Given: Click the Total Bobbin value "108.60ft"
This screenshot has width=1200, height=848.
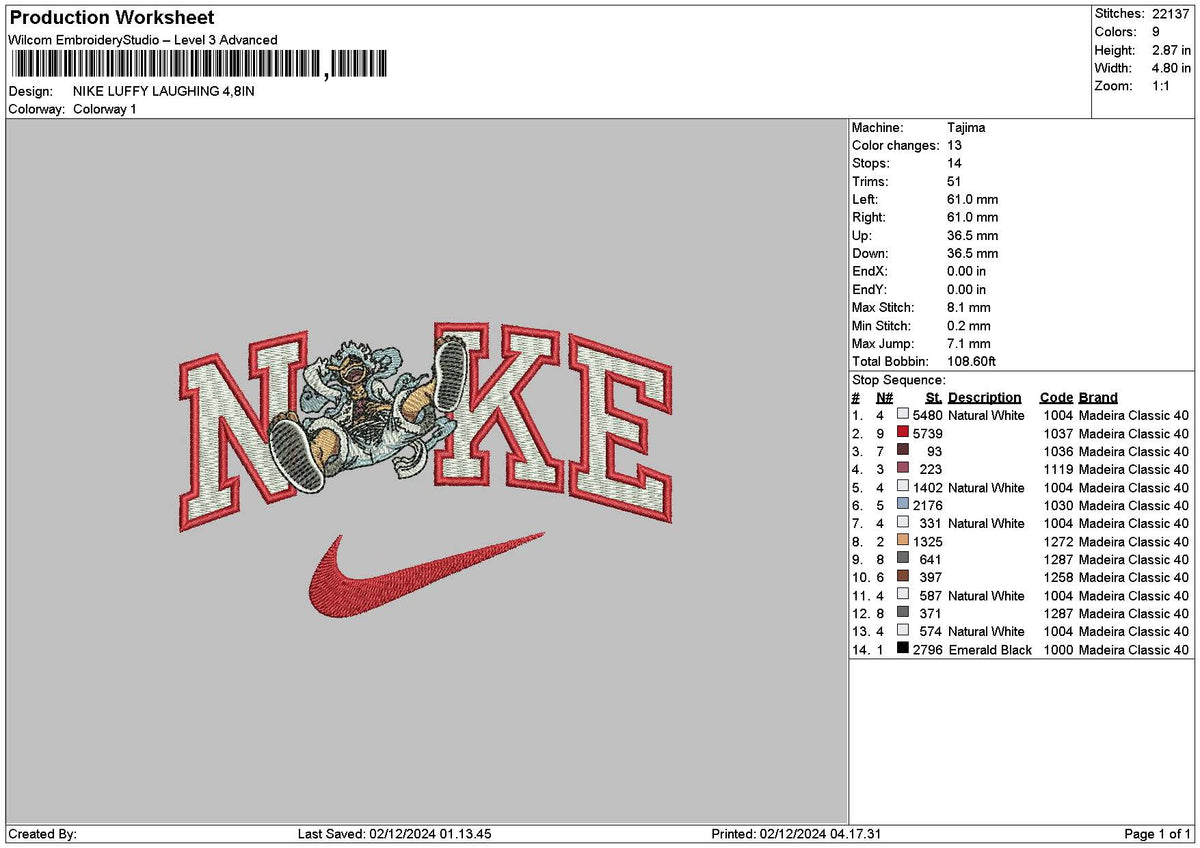Looking at the screenshot, I should (972, 361).
